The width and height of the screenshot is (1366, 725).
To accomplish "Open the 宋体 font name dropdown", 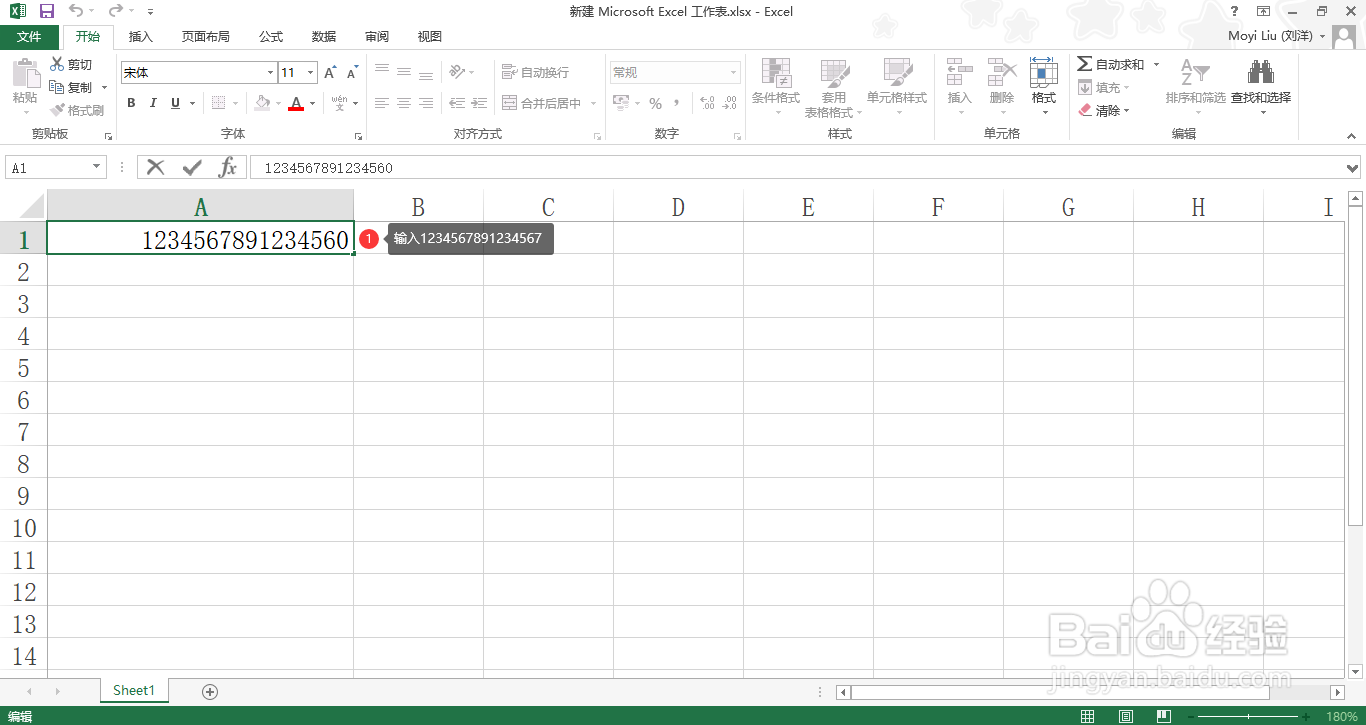I will 270,73.
